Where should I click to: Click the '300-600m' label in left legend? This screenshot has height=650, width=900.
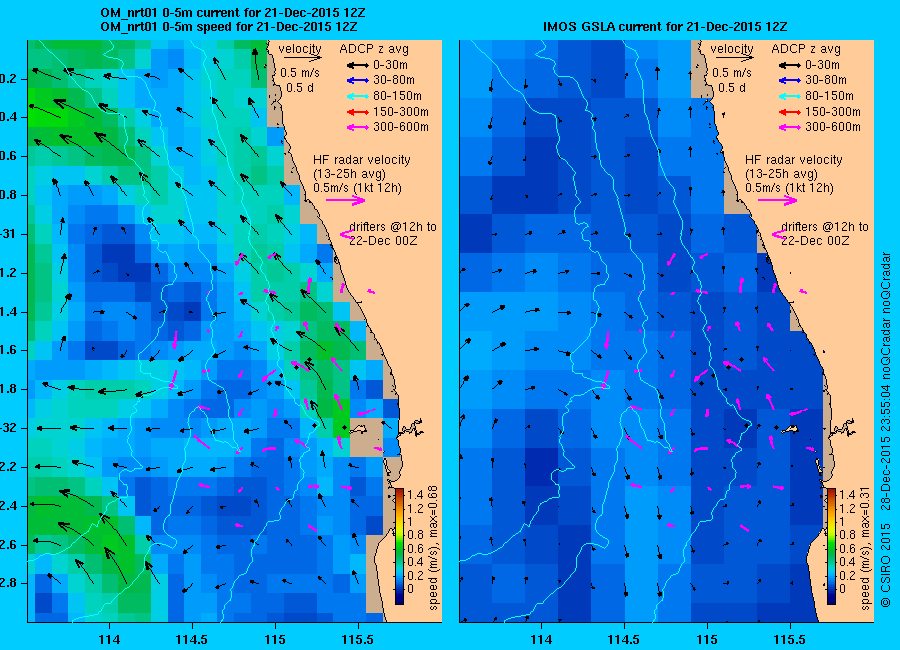click(401, 127)
